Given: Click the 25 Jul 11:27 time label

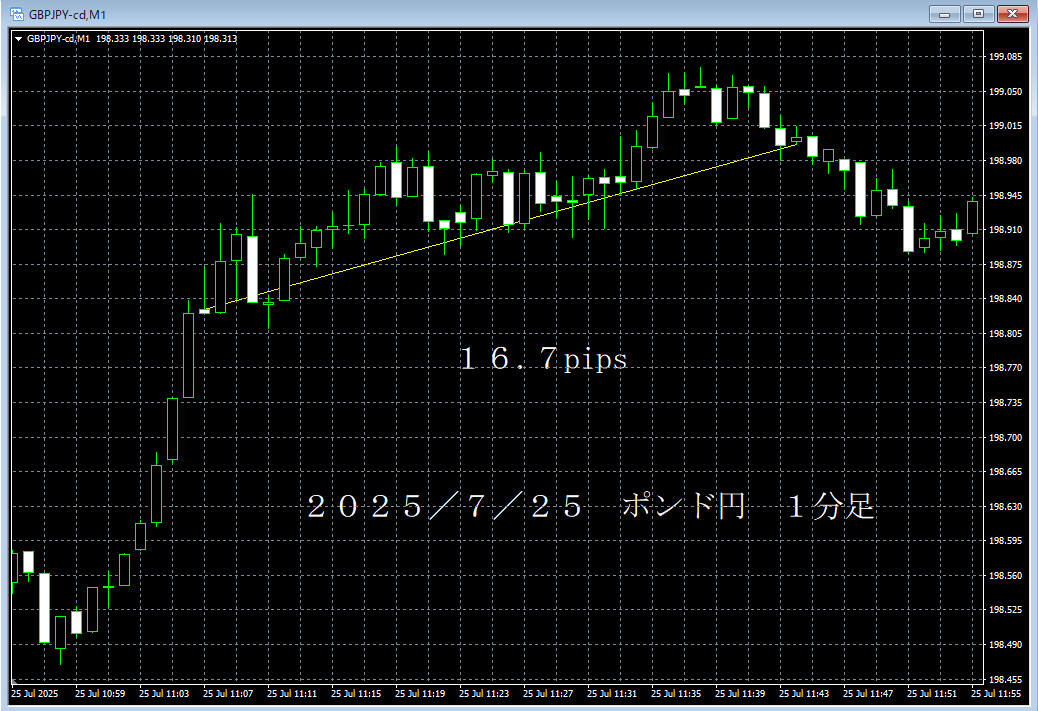Looking at the screenshot, I should pos(548,694).
